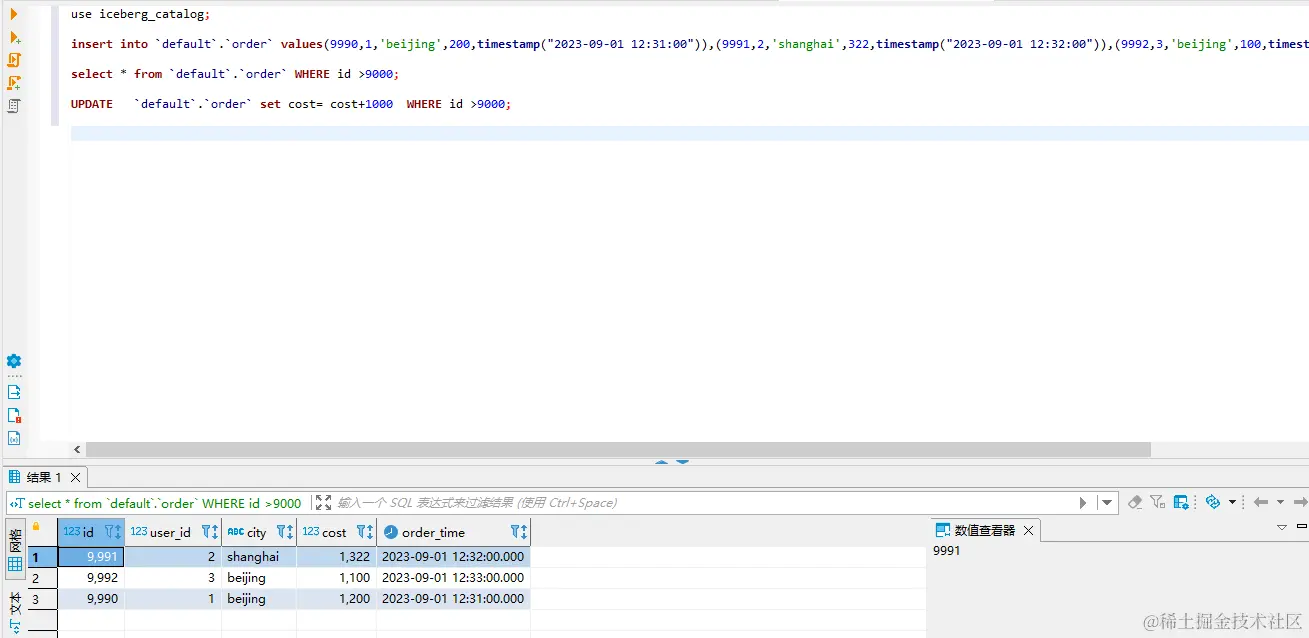1309x638 pixels.
Task: Apply filter with the play arrow
Action: tap(1083, 503)
